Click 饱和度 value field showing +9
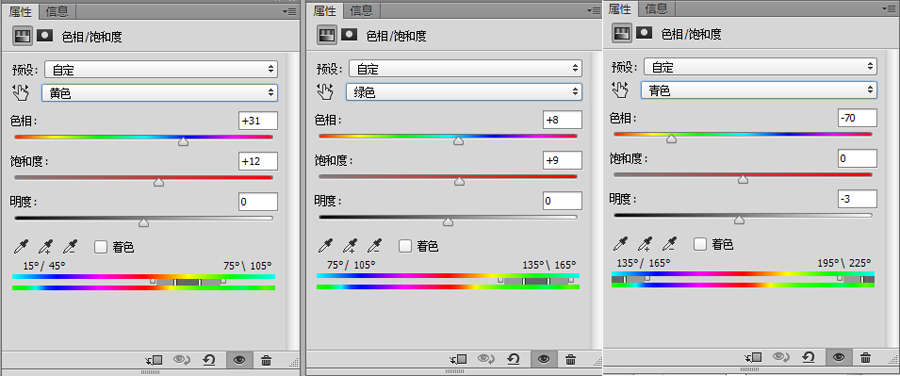 pos(562,160)
